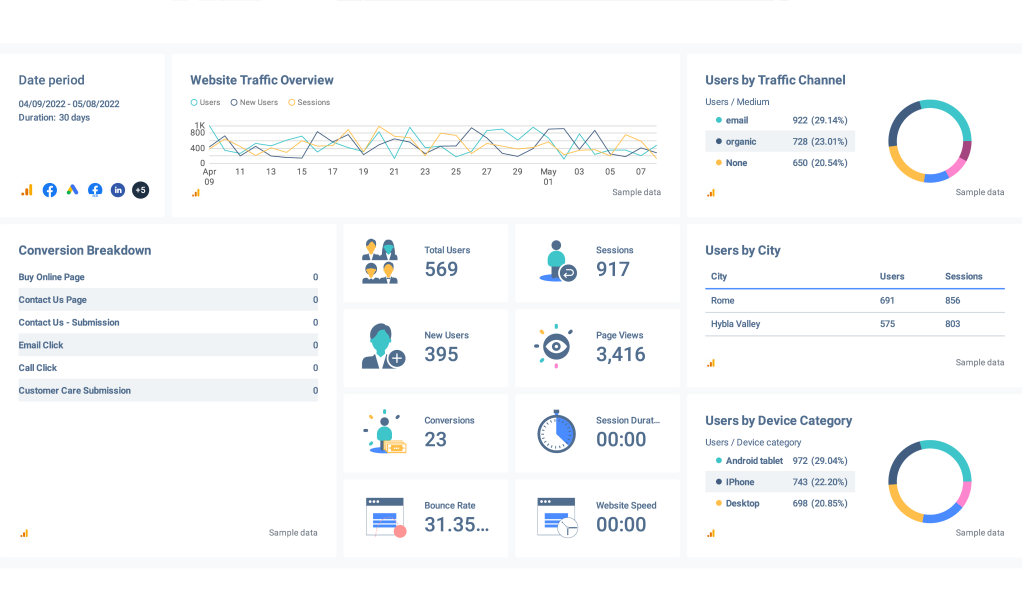Hide the New Users line via legend
Viewport: 1024px width, 613px height.
[254, 102]
